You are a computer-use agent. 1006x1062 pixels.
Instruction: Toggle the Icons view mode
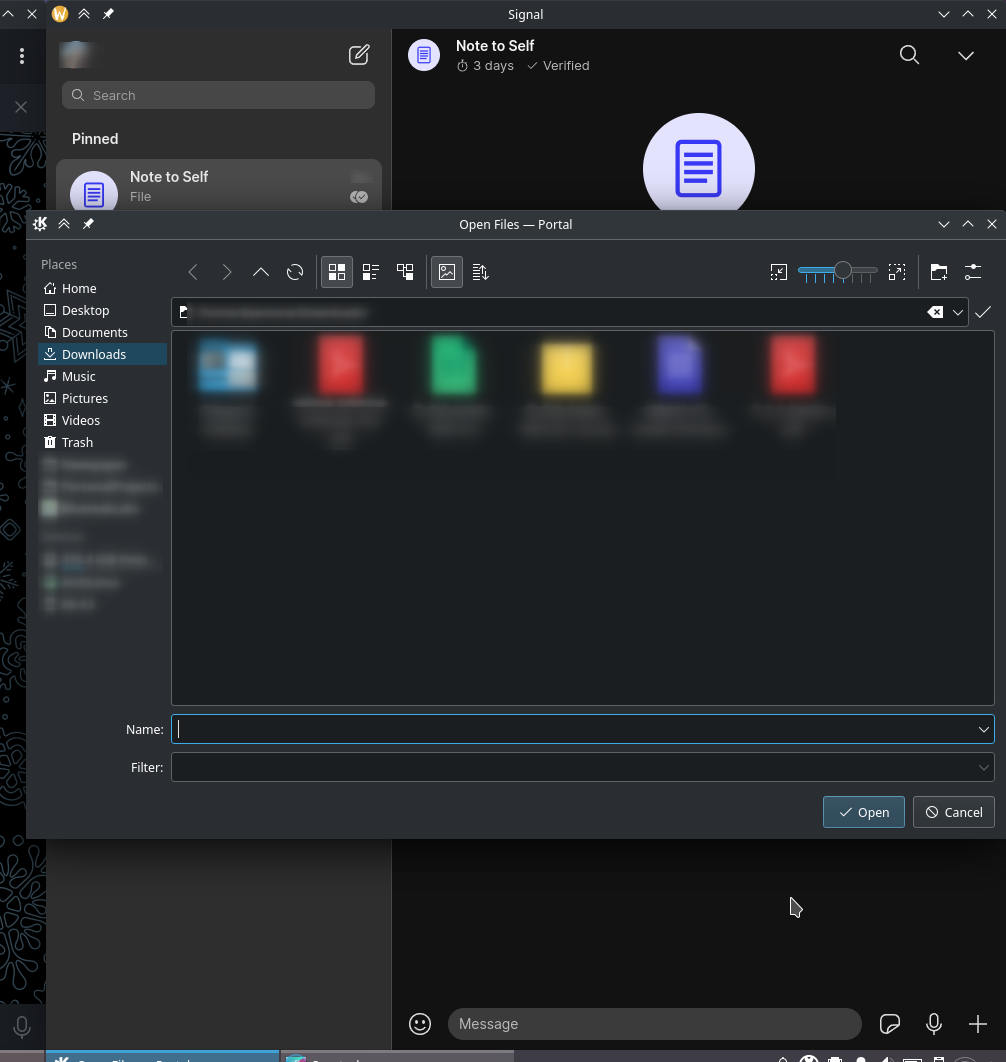click(337, 271)
